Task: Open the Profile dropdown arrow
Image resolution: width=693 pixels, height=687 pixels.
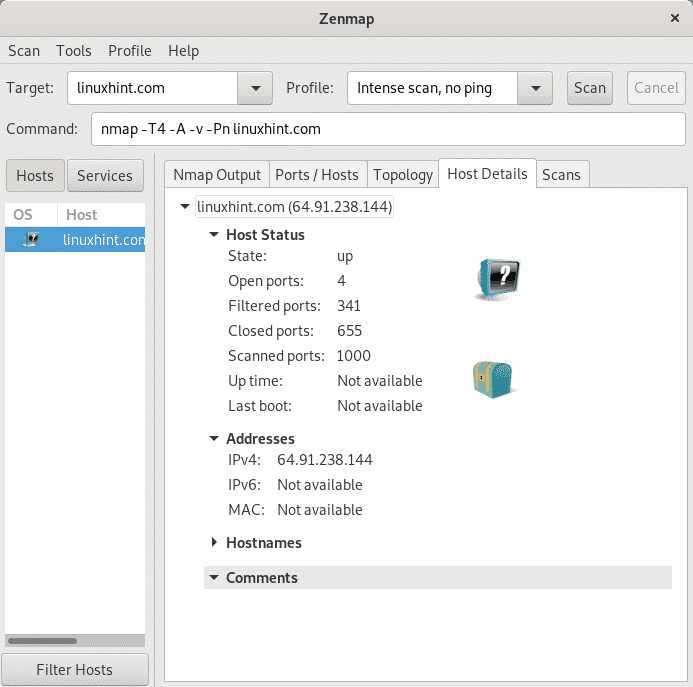Action: [x=535, y=88]
